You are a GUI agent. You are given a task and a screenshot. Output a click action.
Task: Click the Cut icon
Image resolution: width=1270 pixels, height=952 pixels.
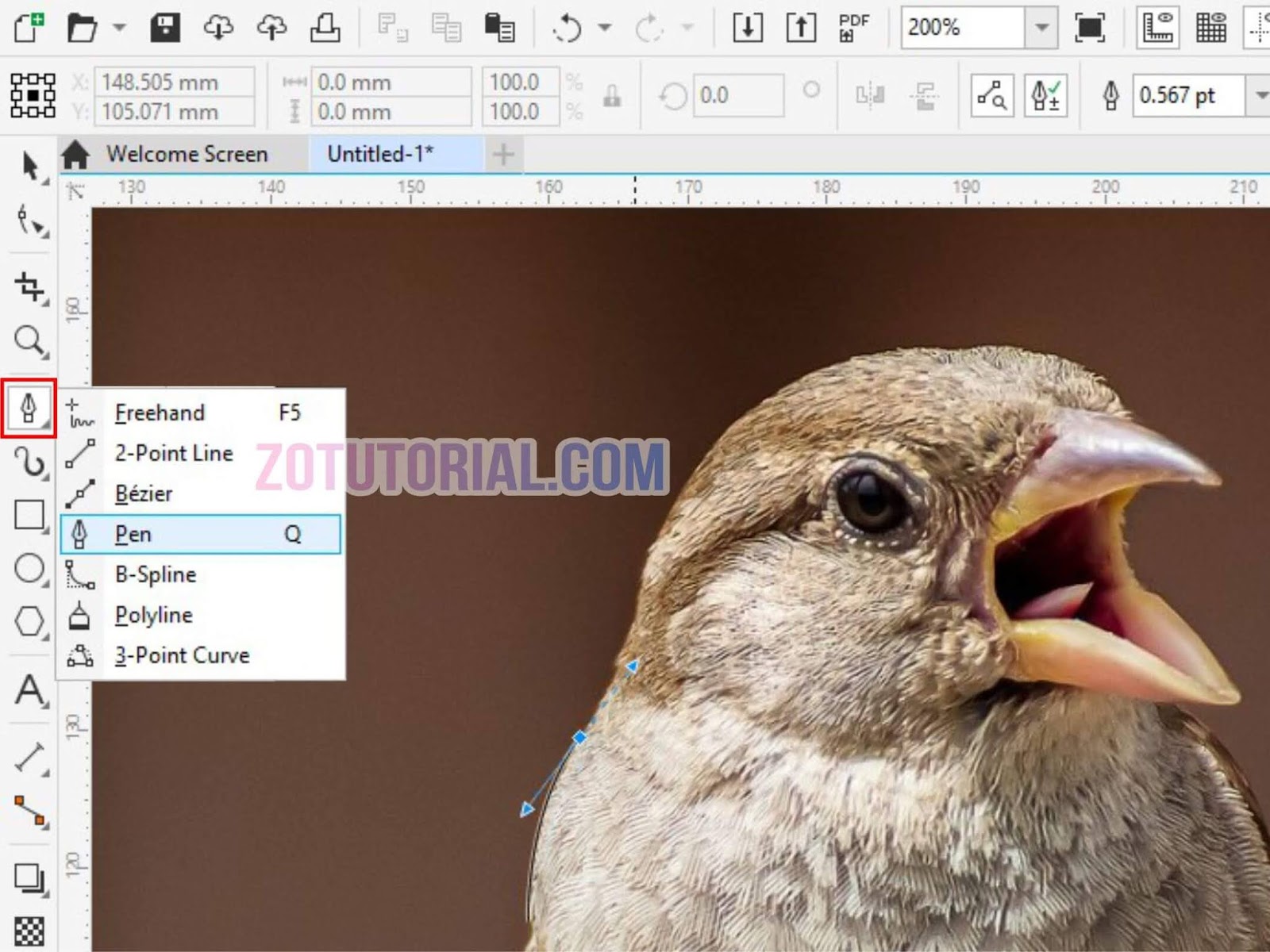tap(392, 29)
